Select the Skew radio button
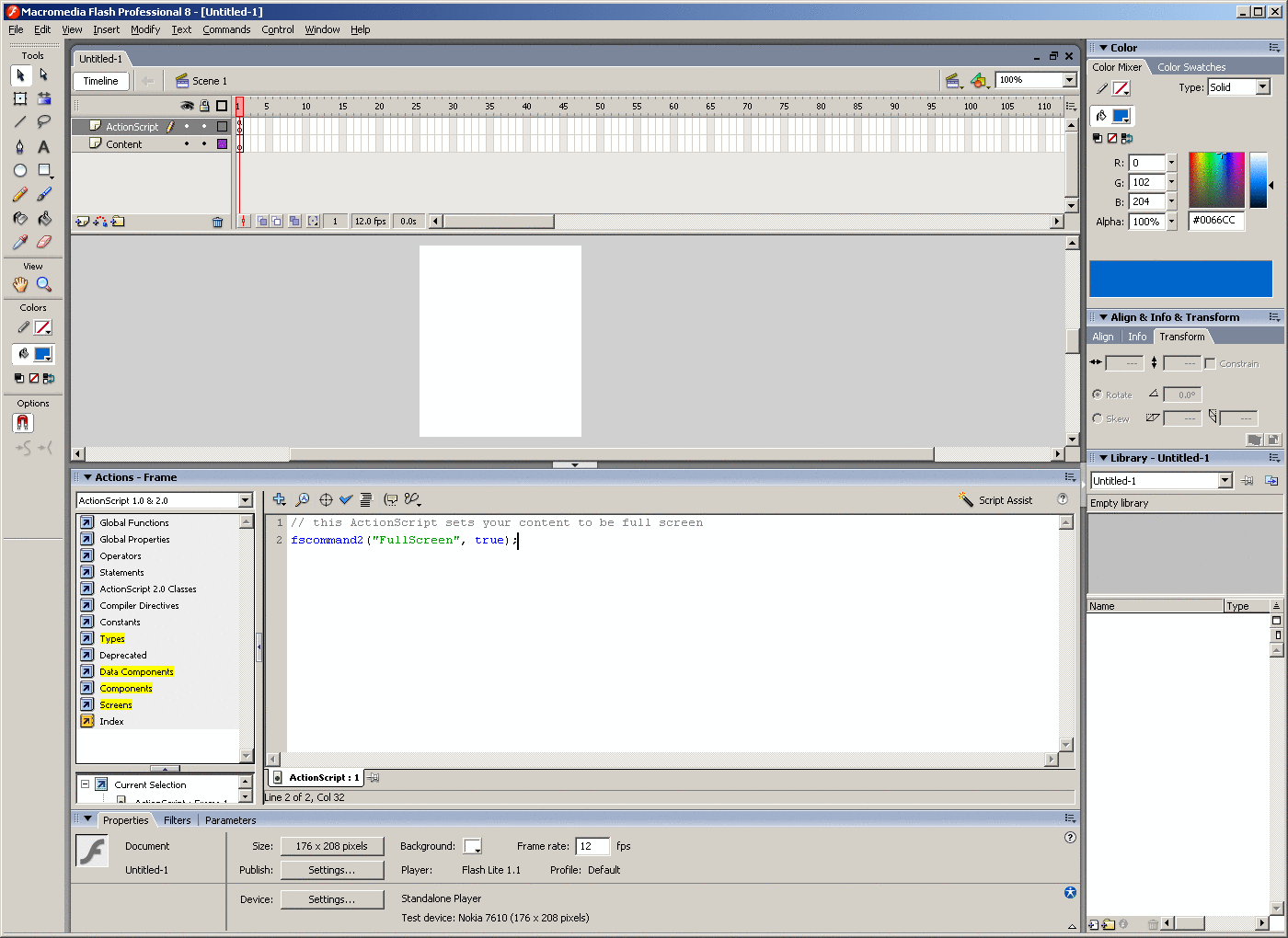Screen dimensions: 1288x938 point(1097,418)
